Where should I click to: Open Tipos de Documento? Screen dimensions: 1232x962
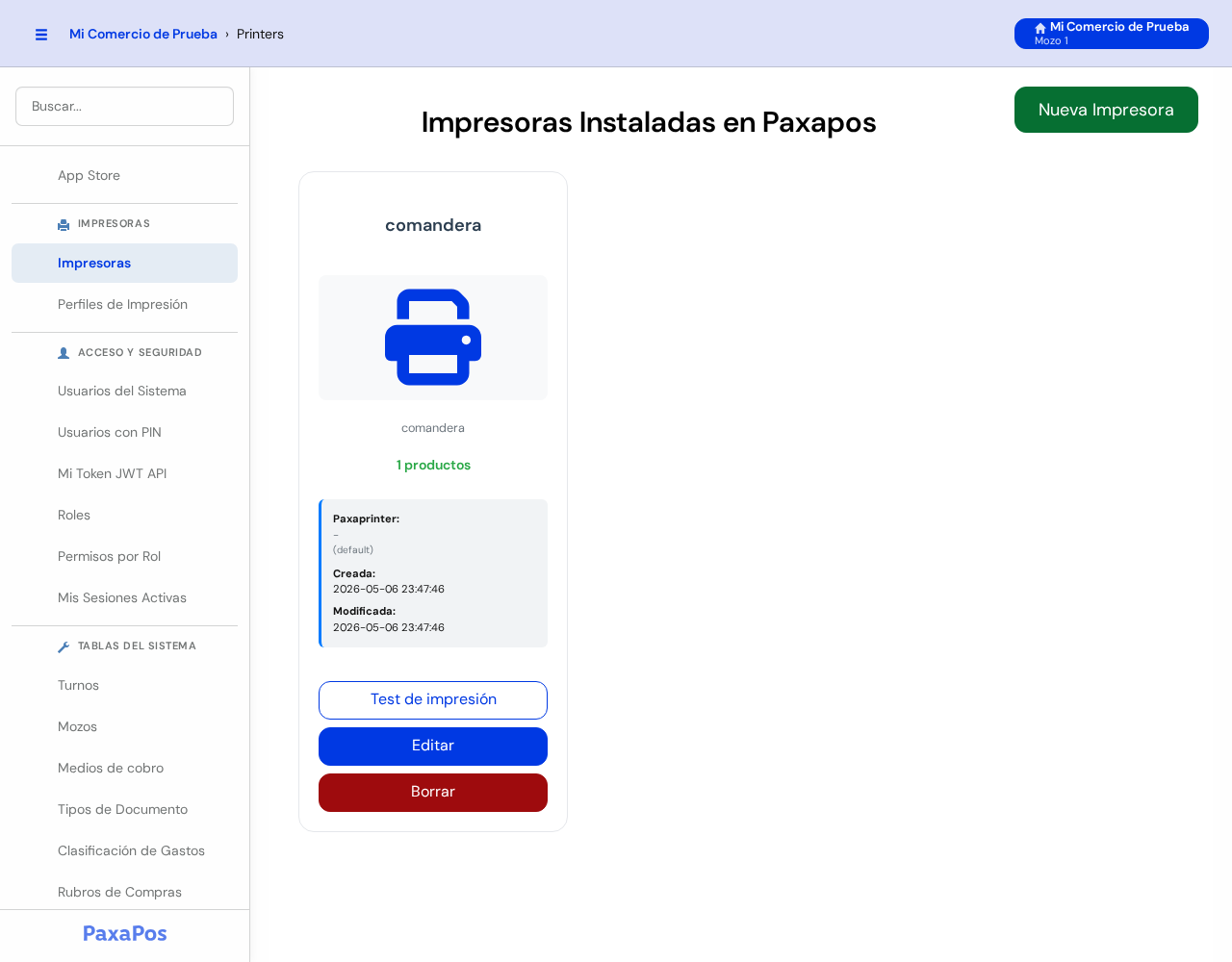(x=124, y=809)
